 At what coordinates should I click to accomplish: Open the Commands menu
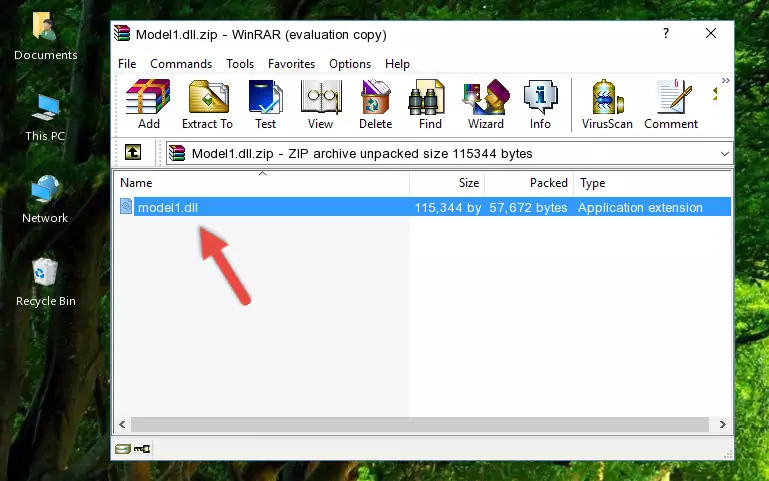click(x=181, y=64)
